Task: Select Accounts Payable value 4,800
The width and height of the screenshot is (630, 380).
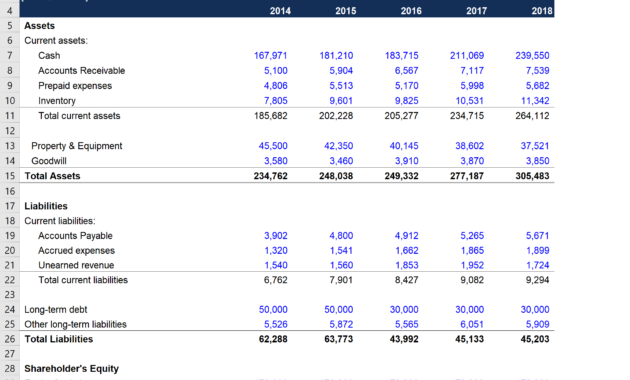Action: pos(341,236)
